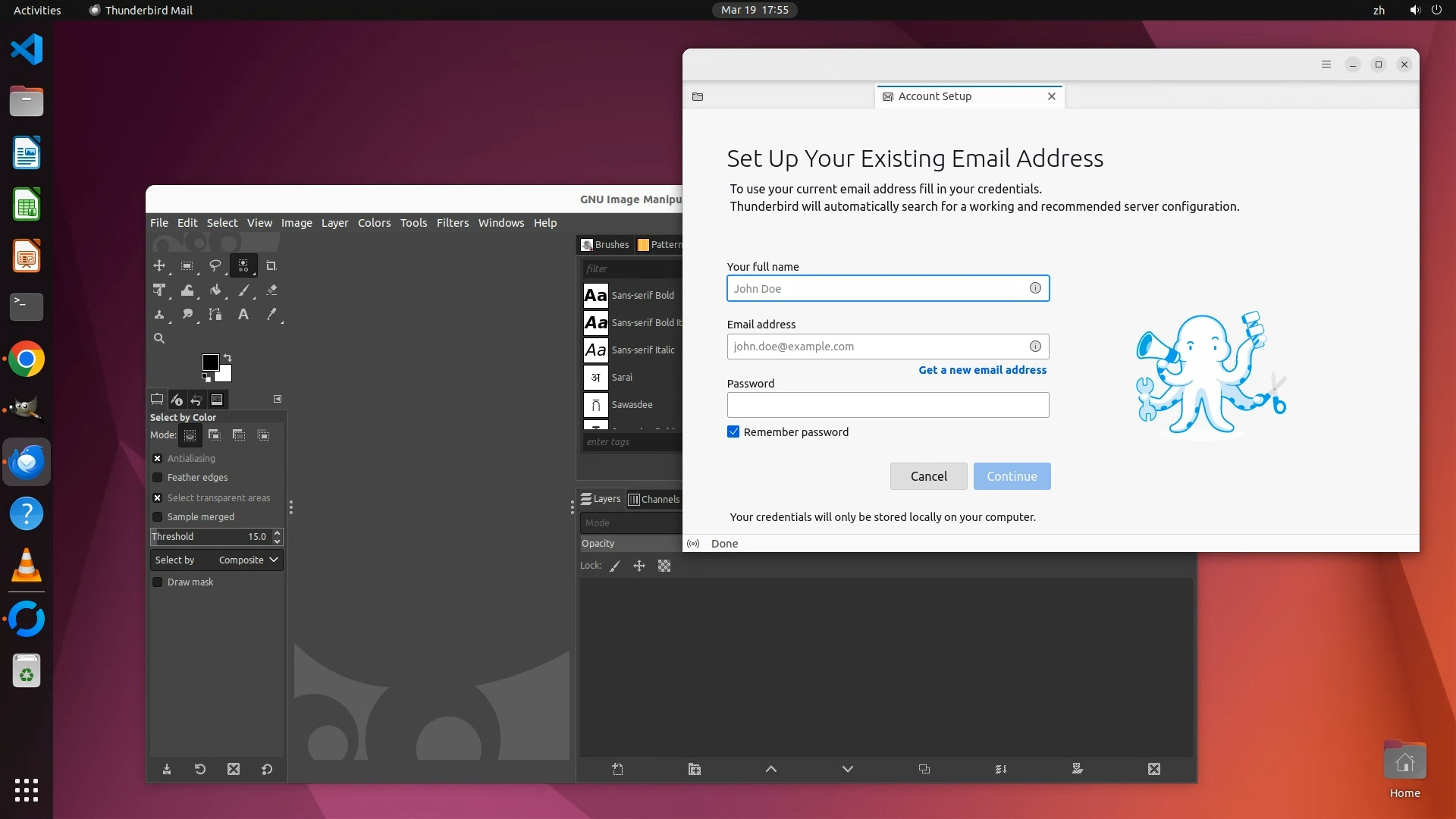Open the Filters menu in GIMP

click(x=452, y=222)
